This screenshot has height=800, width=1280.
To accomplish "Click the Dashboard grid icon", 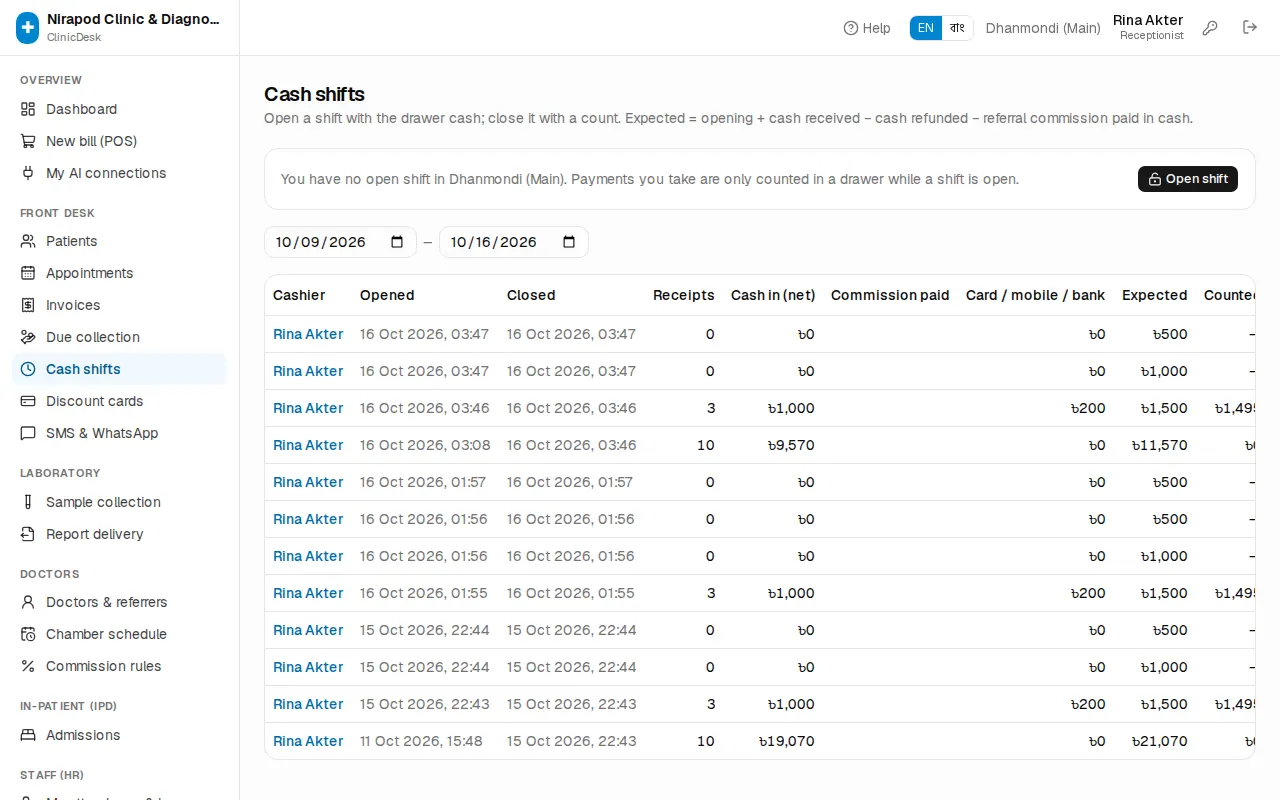I will click(28, 109).
